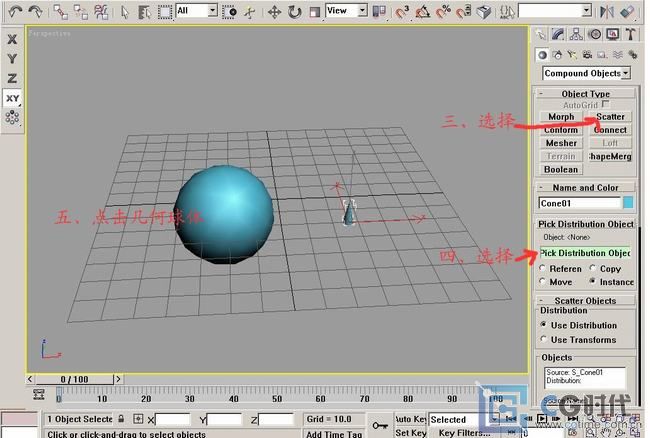This screenshot has width=650, height=438.
Task: Restrict to the Z axis
Action: [12, 78]
